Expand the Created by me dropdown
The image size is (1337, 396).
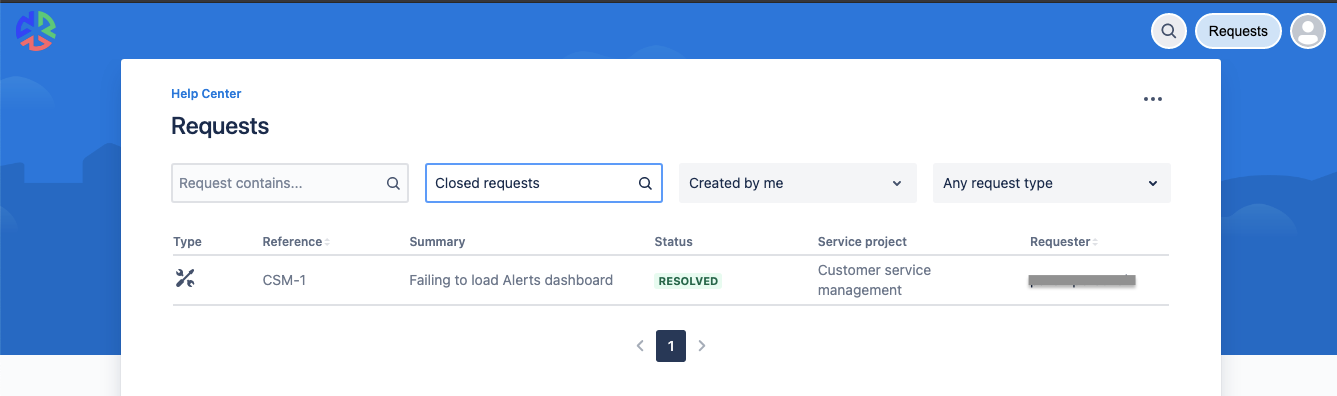click(x=797, y=183)
